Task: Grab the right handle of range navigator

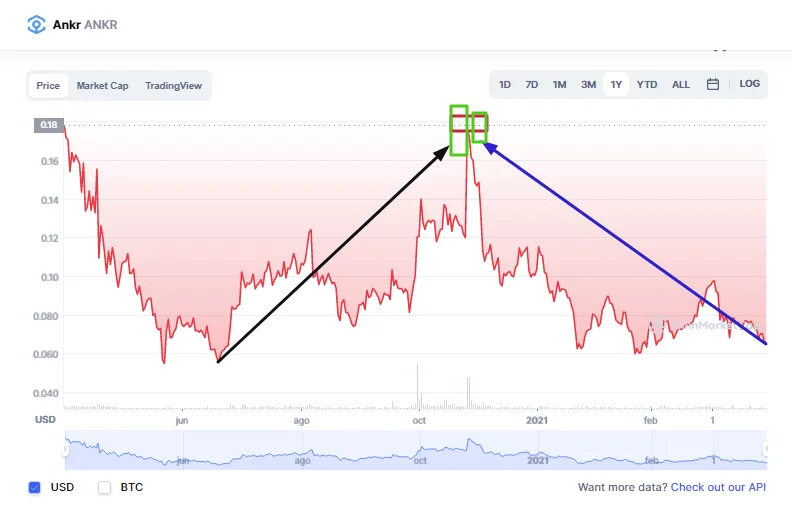Action: (x=766, y=449)
